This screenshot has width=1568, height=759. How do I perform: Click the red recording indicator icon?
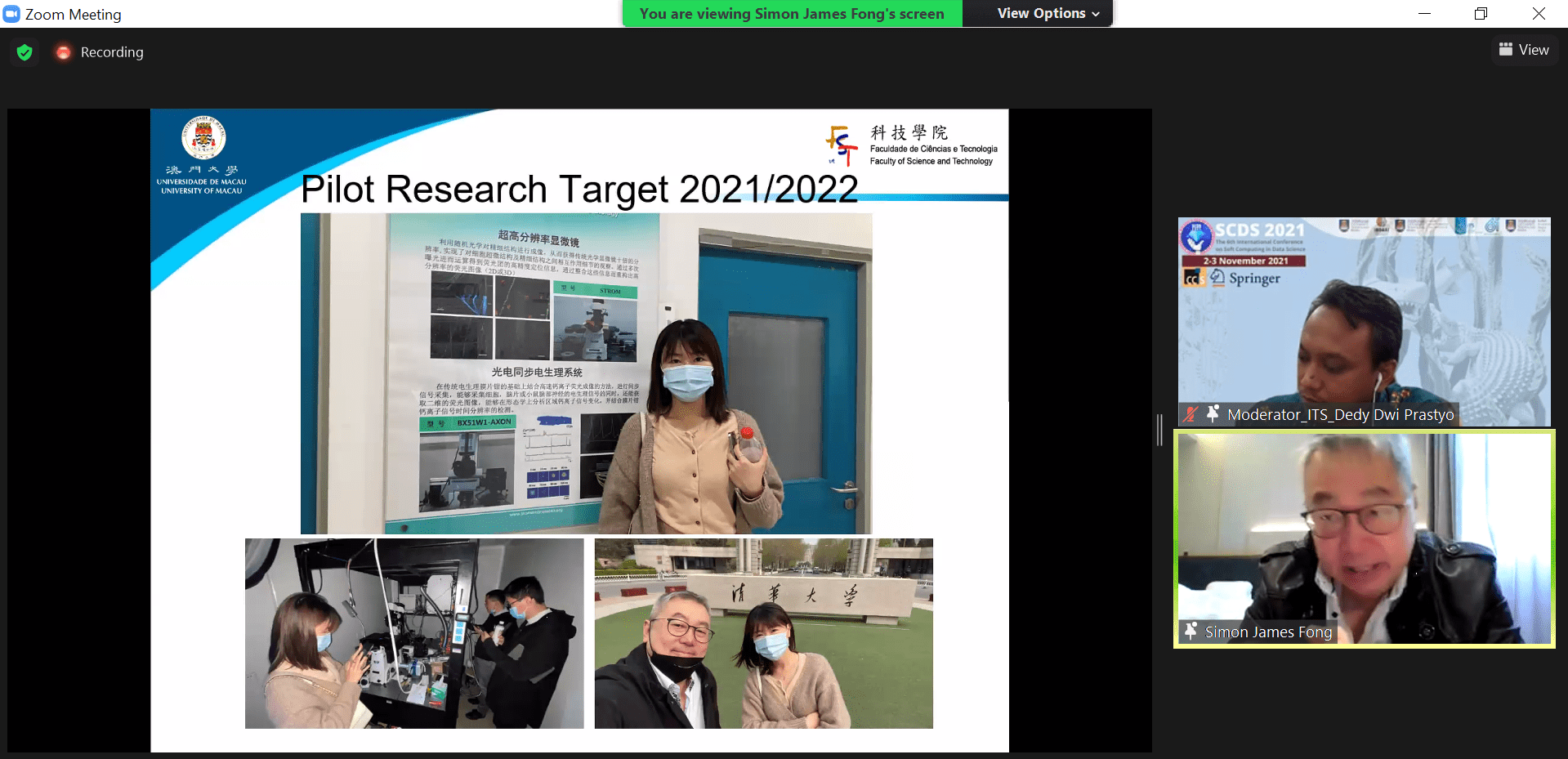tap(63, 52)
